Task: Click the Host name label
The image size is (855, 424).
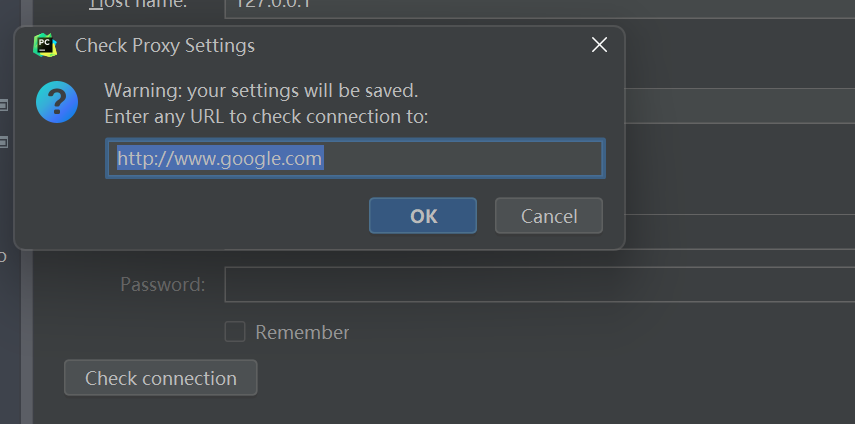Action: pyautogui.click(x=138, y=5)
